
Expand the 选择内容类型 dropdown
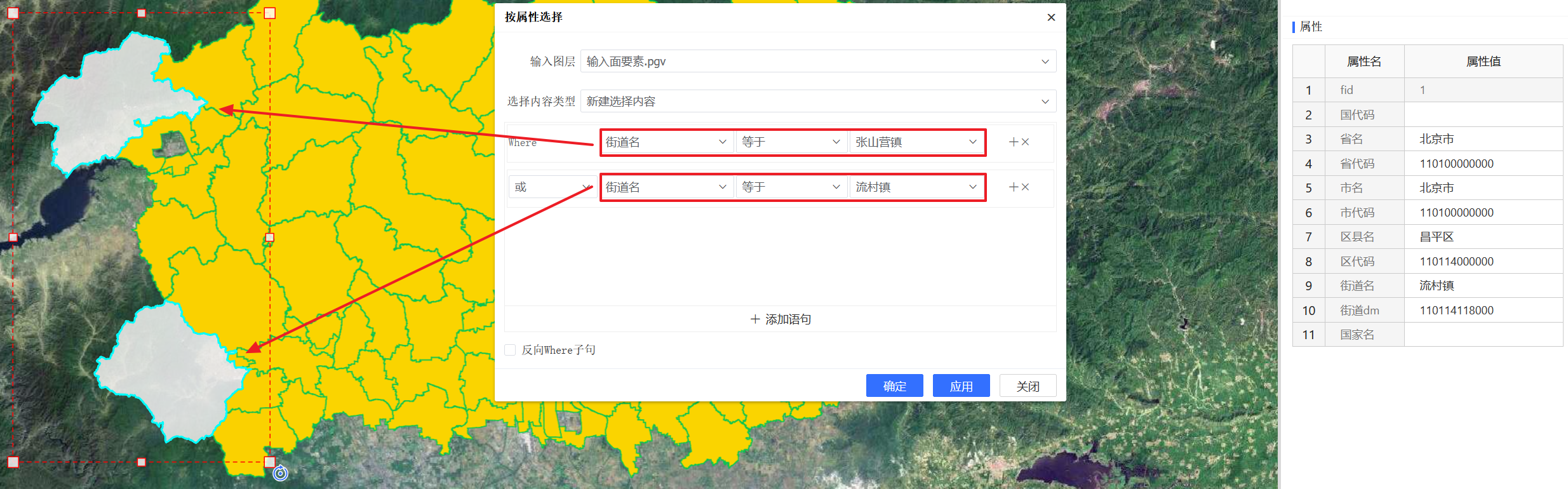point(818,102)
